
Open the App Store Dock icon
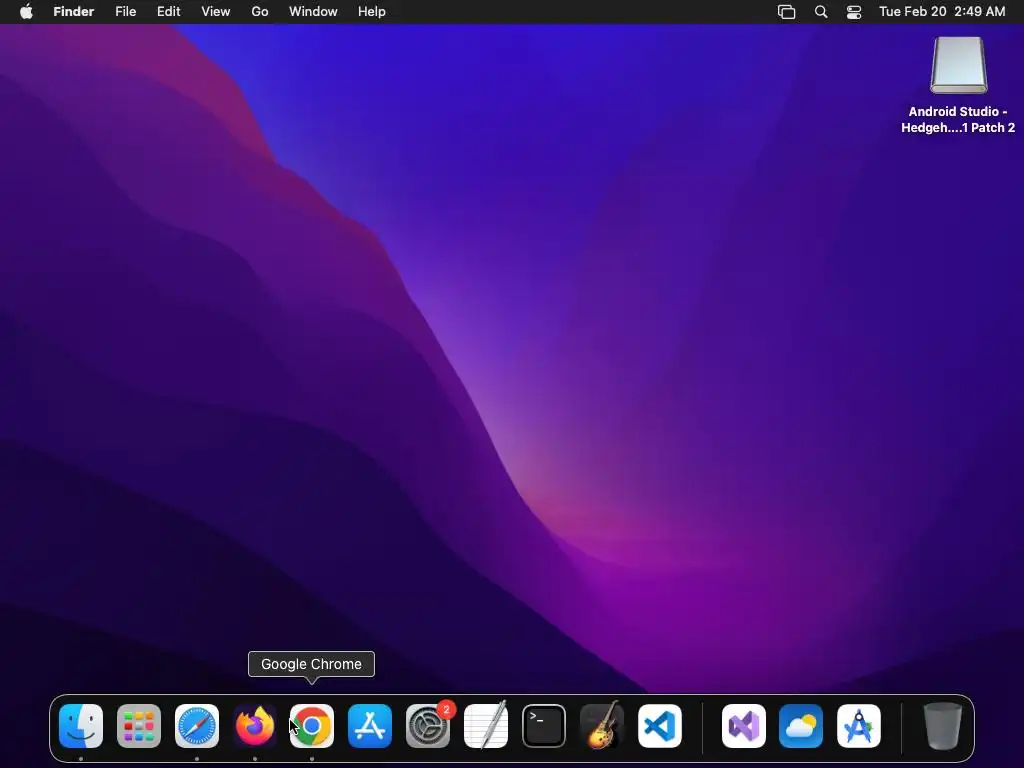(370, 726)
